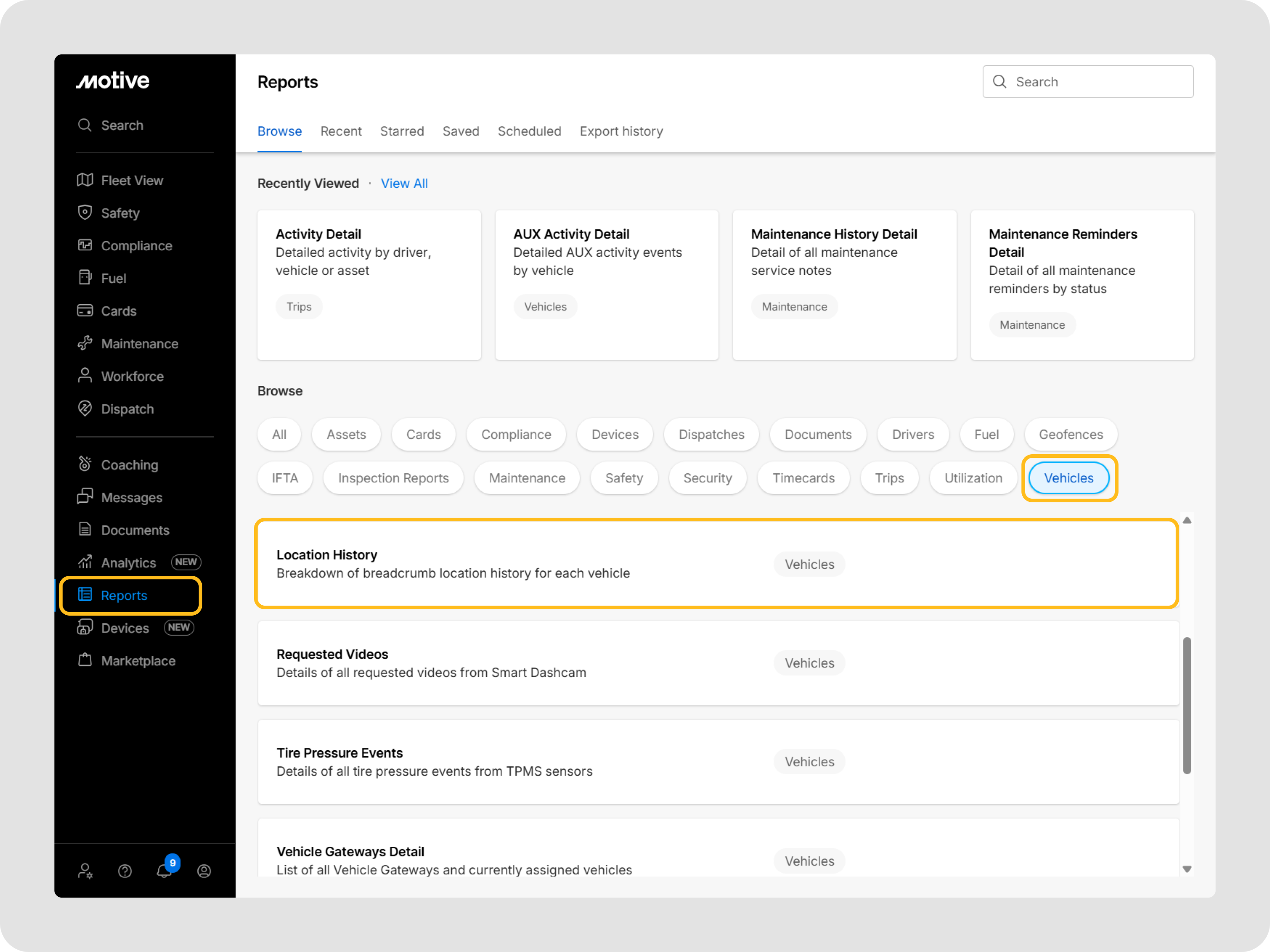The width and height of the screenshot is (1270, 952).
Task: Click the Safety shield icon
Action: click(85, 212)
